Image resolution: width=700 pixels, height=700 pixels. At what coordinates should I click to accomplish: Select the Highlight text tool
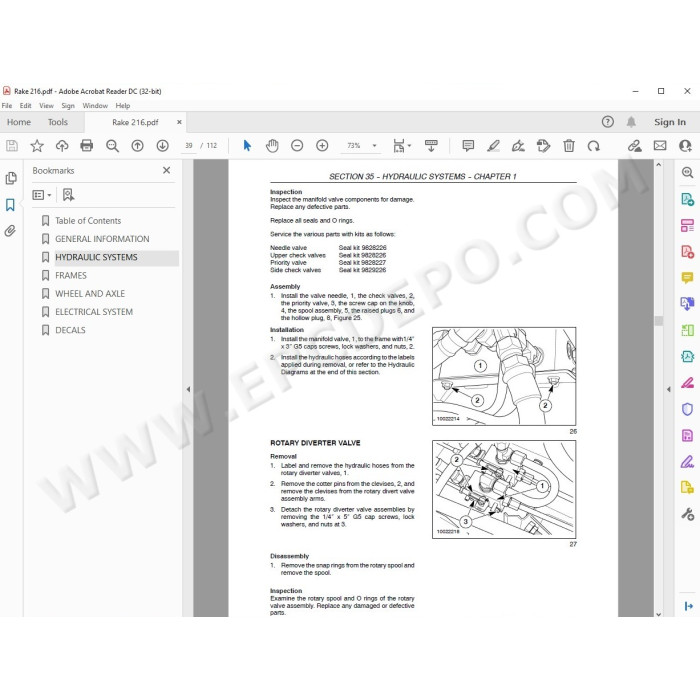(493, 146)
